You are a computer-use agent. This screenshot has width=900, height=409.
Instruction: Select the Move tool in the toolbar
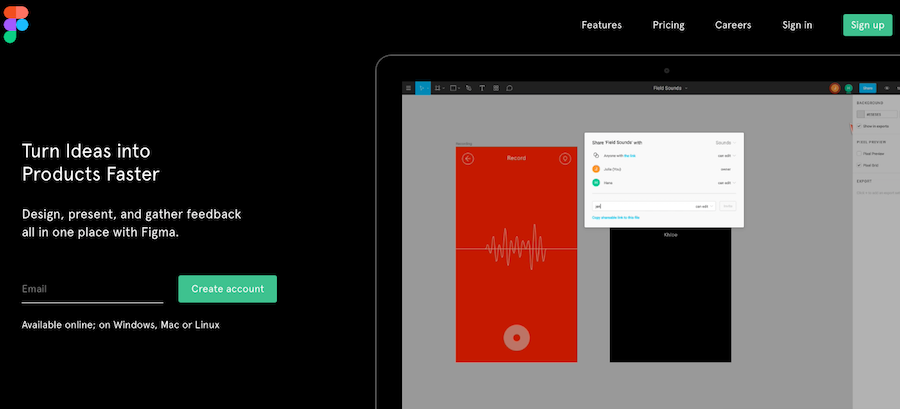pos(422,88)
